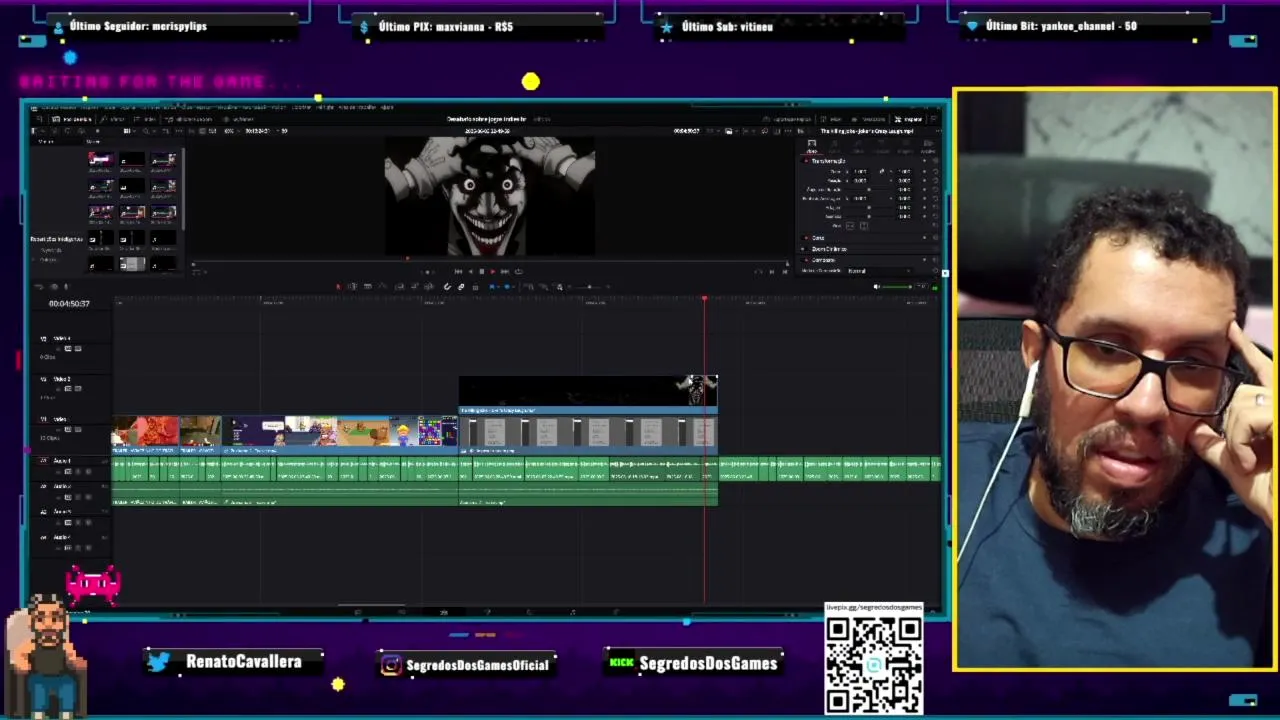
Task: Click the Undo icon below media pool
Action: click(x=40, y=287)
